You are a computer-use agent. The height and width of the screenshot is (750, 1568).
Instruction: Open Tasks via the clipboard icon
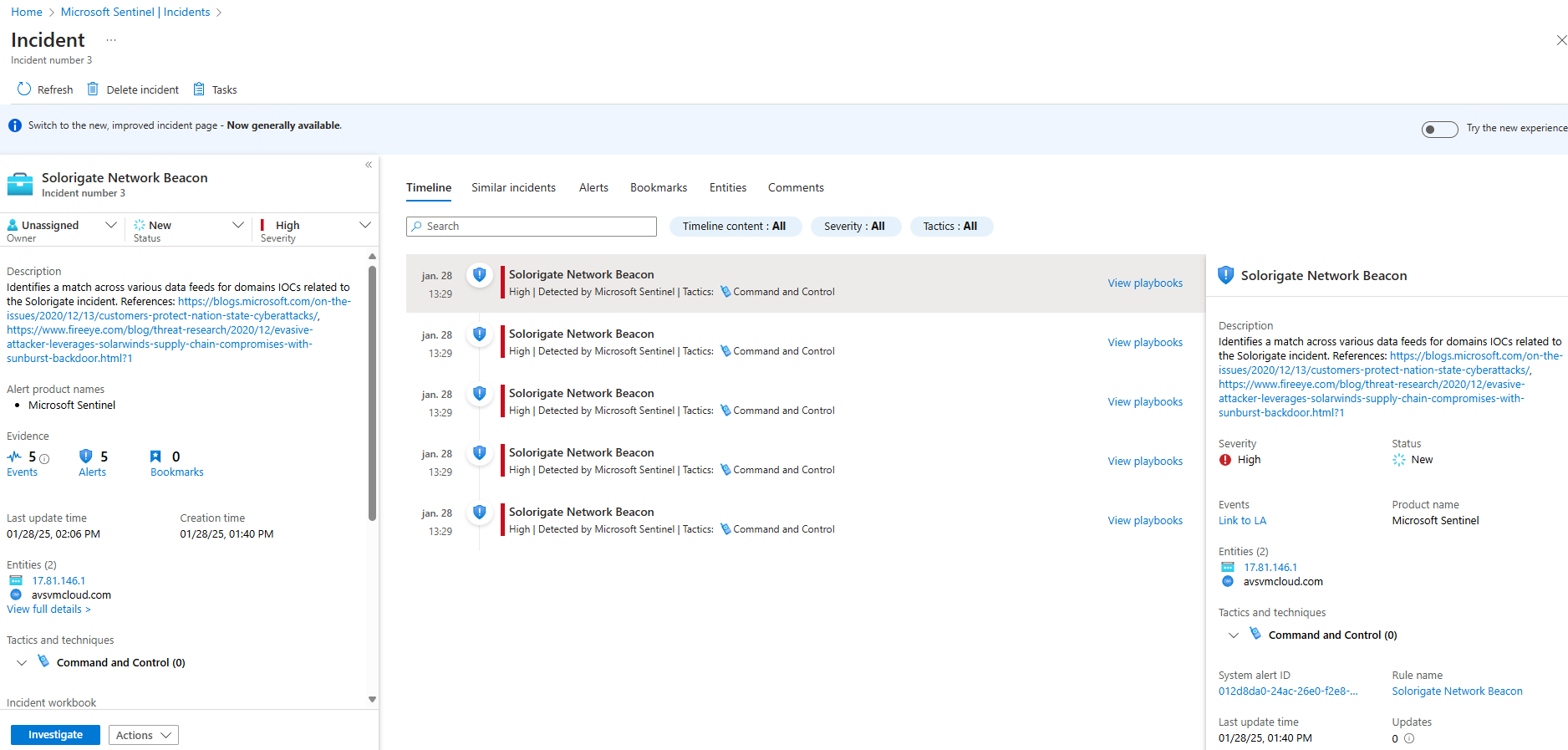coord(199,89)
